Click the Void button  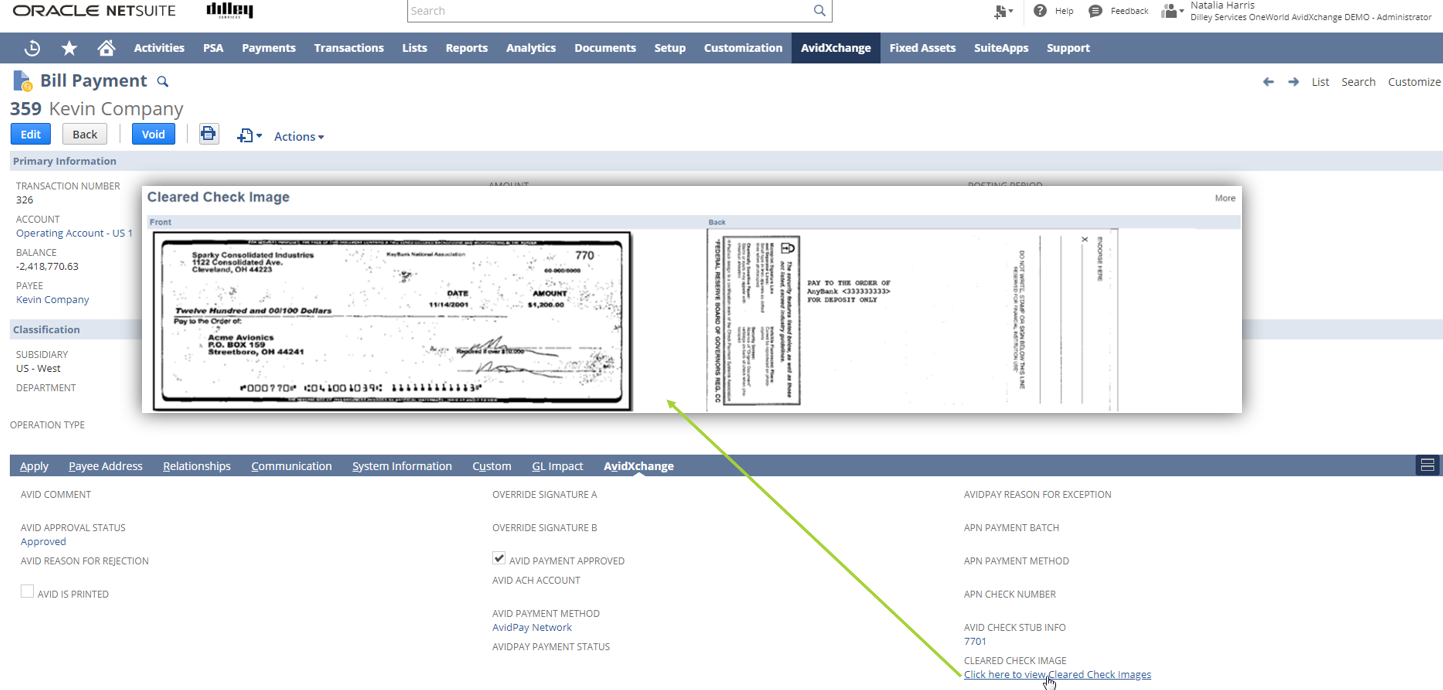pyautogui.click(x=153, y=134)
